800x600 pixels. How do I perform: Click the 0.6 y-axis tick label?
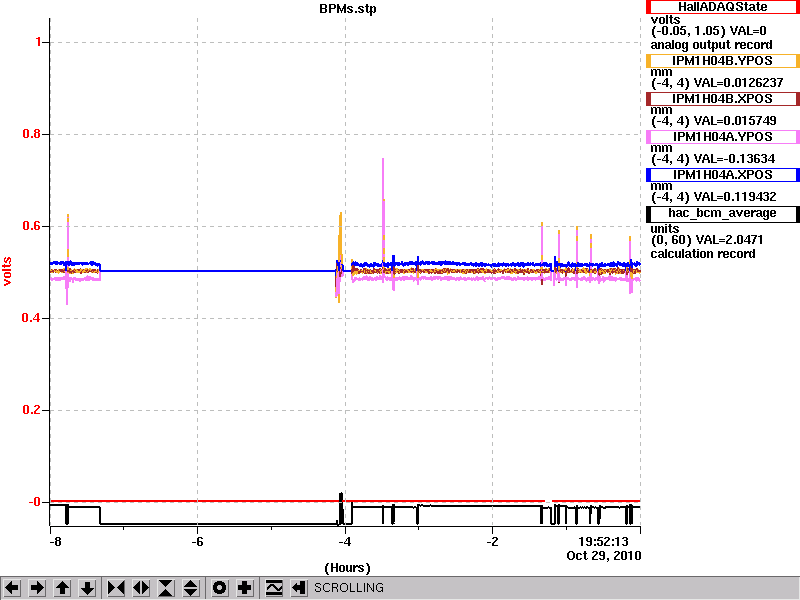tap(32, 226)
